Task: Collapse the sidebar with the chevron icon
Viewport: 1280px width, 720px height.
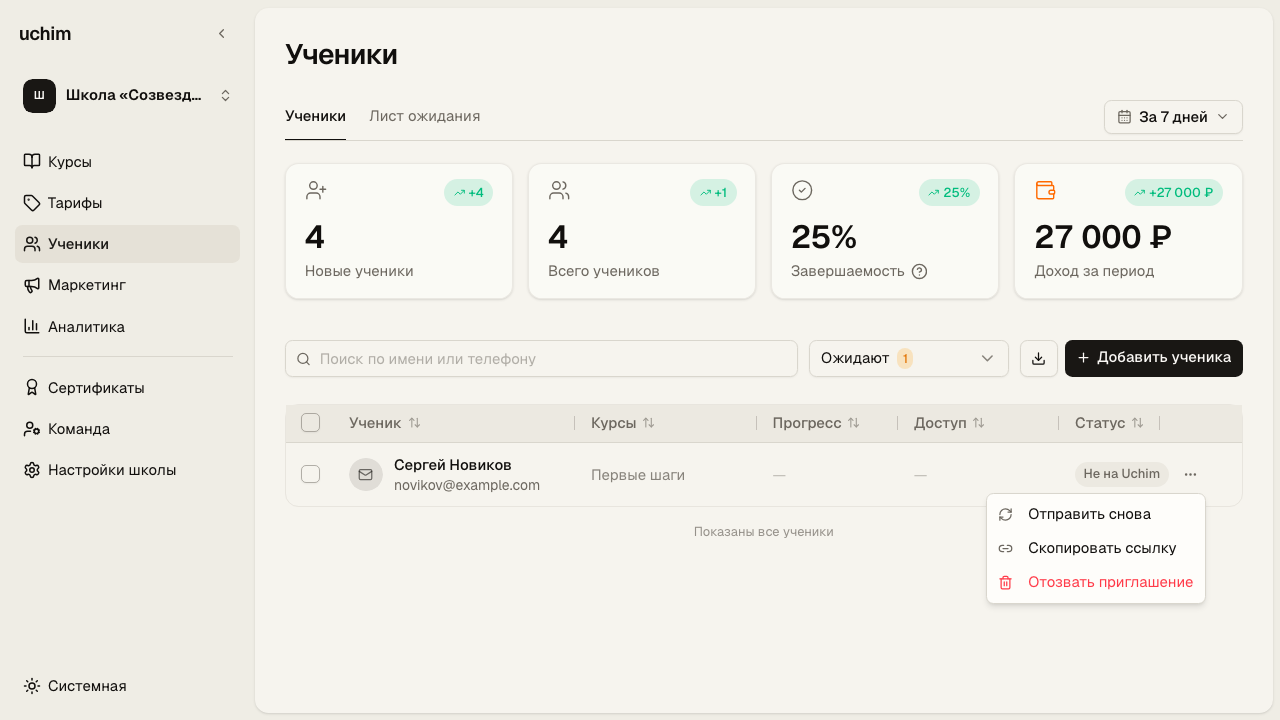Action: pos(222,34)
